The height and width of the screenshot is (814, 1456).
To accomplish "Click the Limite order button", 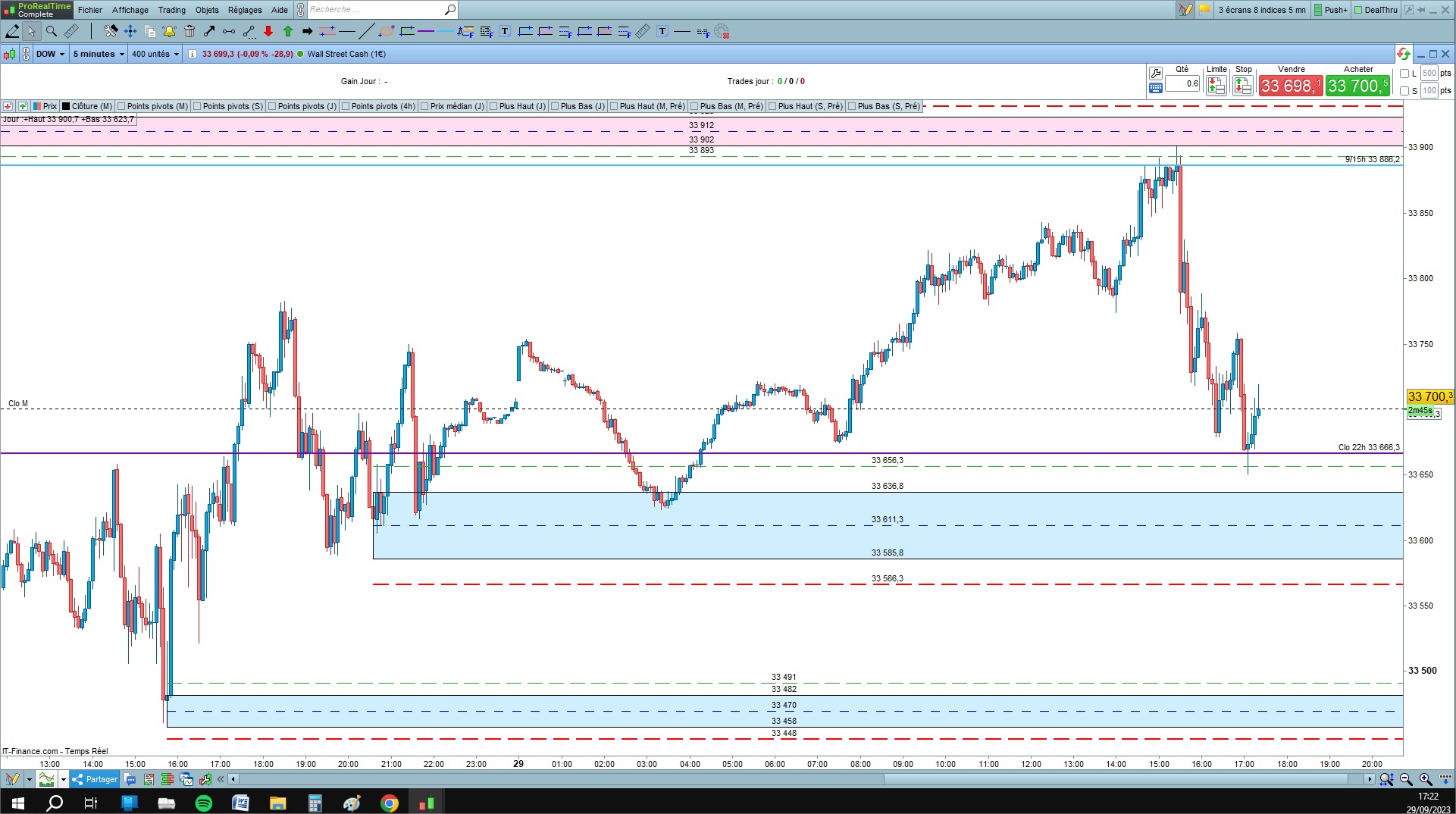I will [x=1216, y=86].
